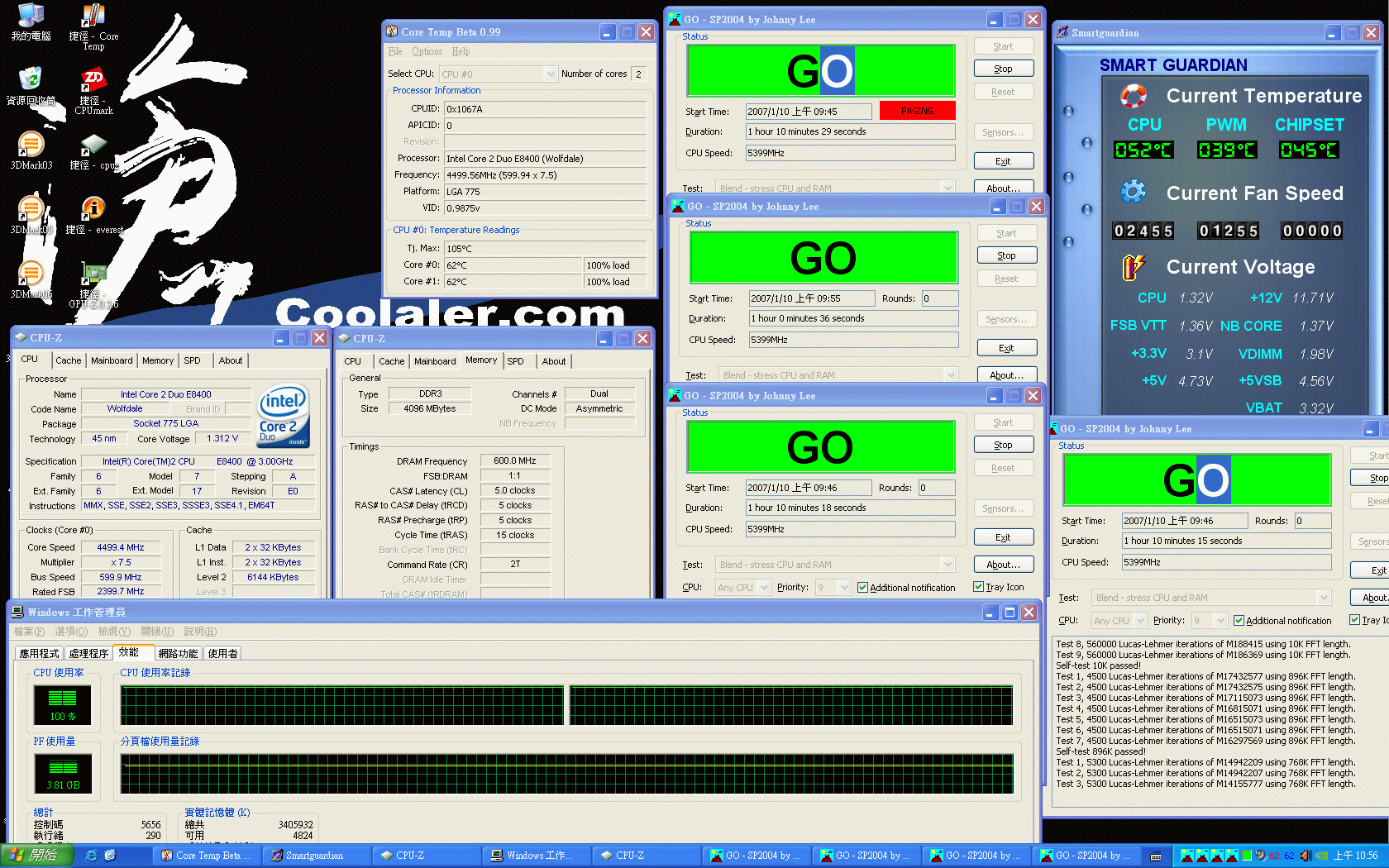1389x868 pixels.
Task: Open SPD tab in CPU-Z Memory window
Action: click(x=515, y=361)
